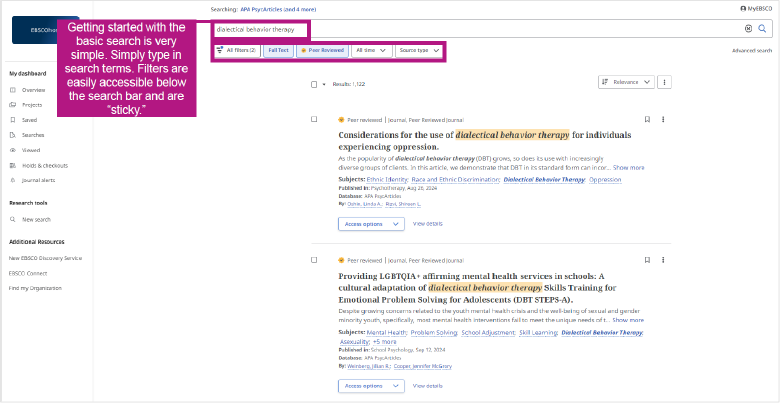The height and width of the screenshot is (403, 780).
Task: Open 'Providing LGBTQIA+ affirming' article title
Action: [x=478, y=288]
